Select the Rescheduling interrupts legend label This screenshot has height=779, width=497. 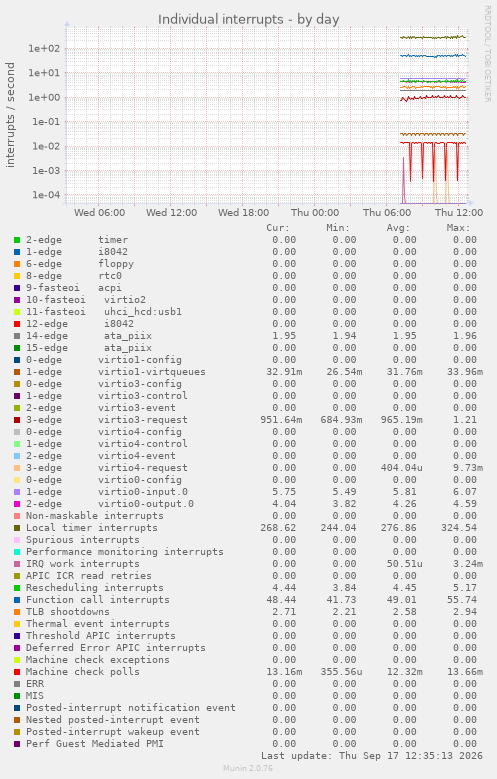[x=95, y=588]
